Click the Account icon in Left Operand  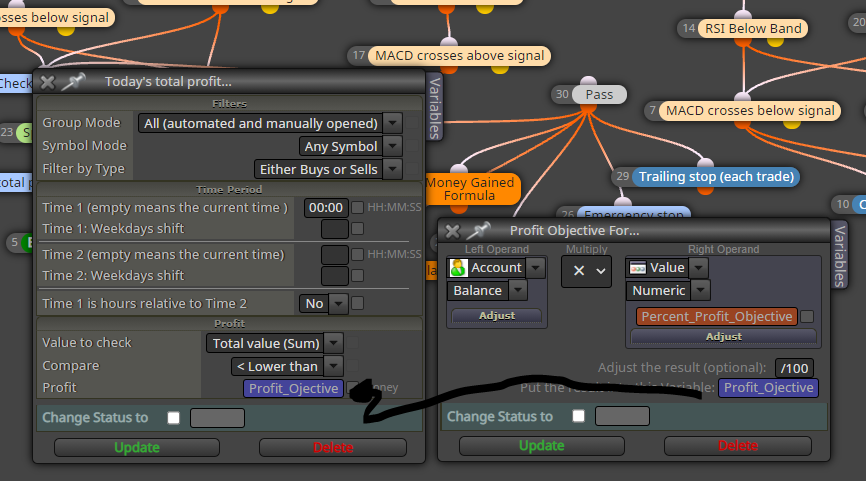tap(458, 268)
